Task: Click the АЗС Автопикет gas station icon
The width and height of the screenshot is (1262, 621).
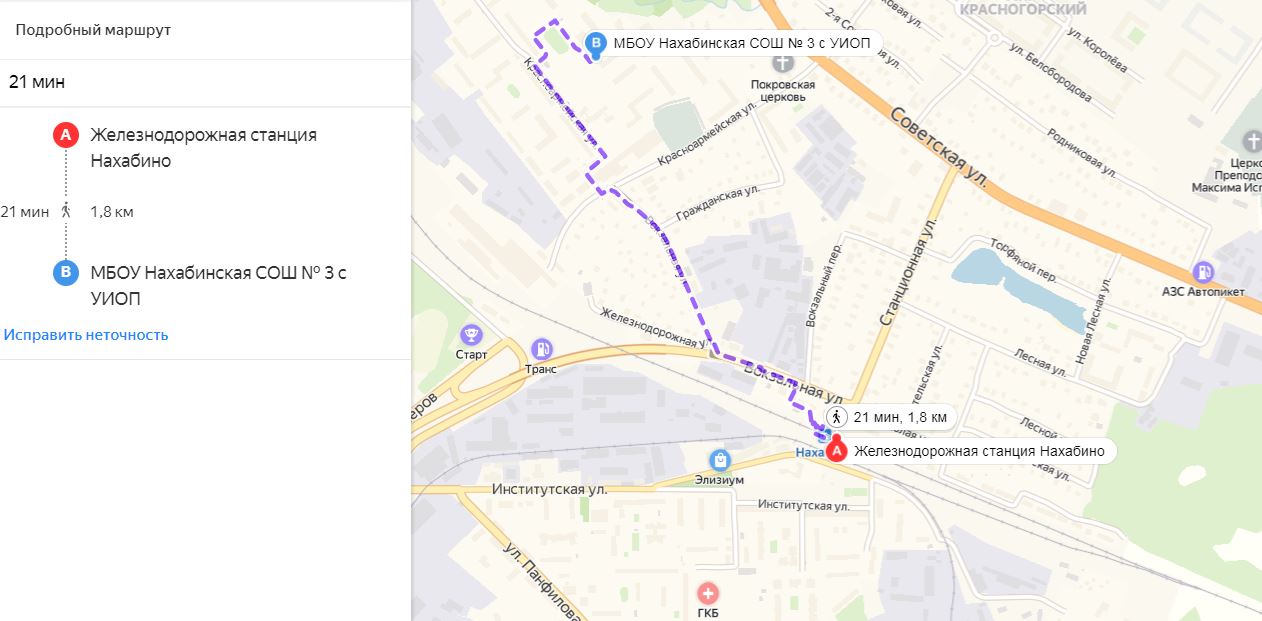Action: 1204,271
